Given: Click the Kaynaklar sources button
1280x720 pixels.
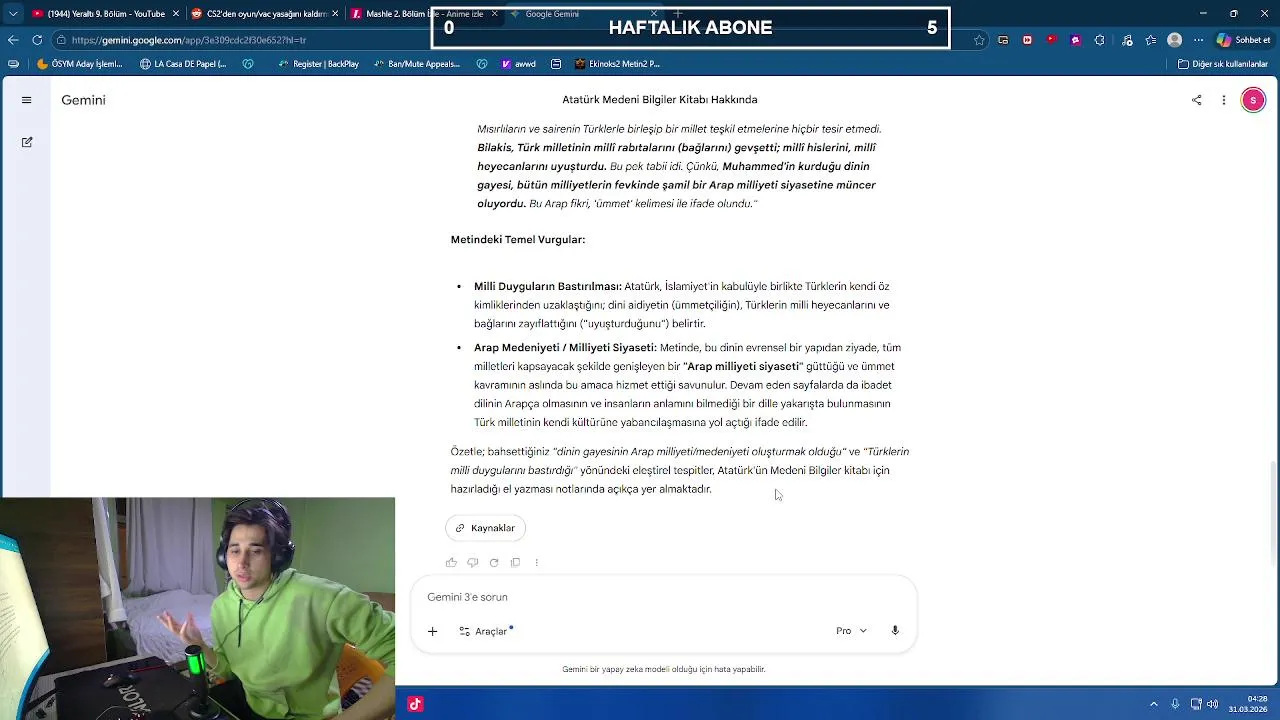Looking at the screenshot, I should 485,528.
